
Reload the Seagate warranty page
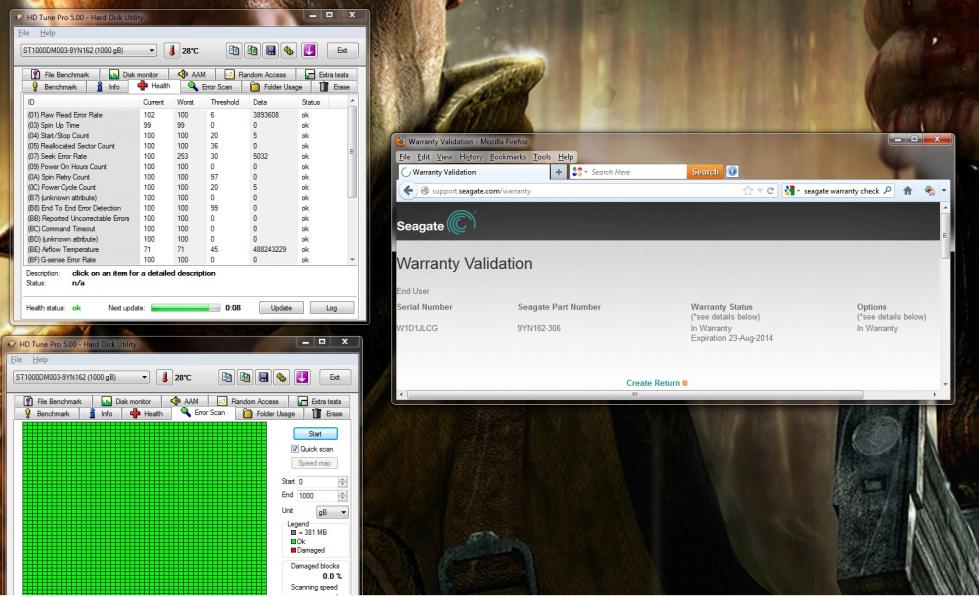pyautogui.click(x=770, y=190)
